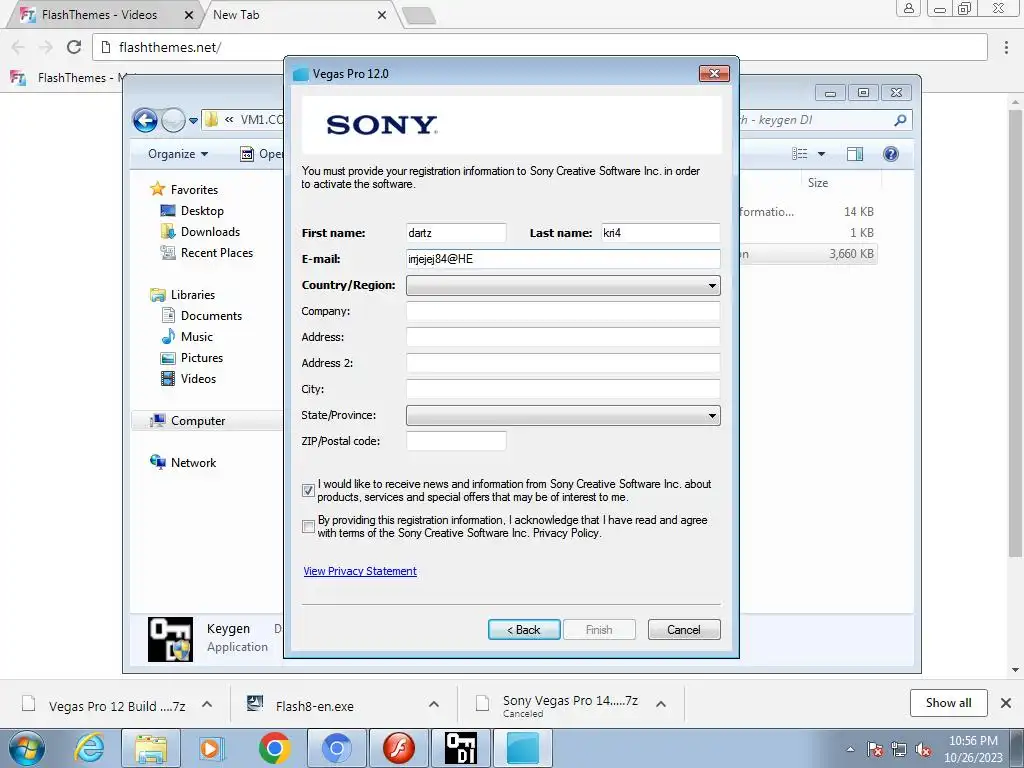This screenshot has width=1024, height=768.
Task: Open Chrome three-dot menu
Action: point(1006,47)
